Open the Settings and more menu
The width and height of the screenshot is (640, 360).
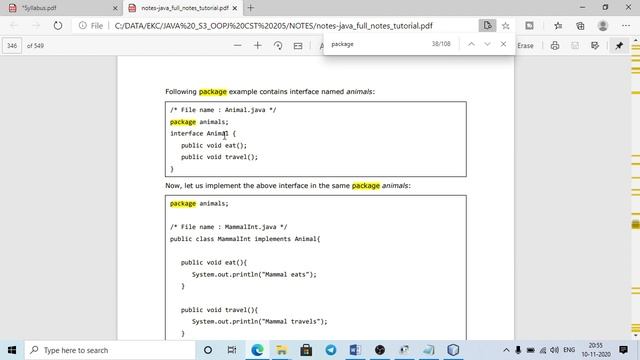point(626,26)
